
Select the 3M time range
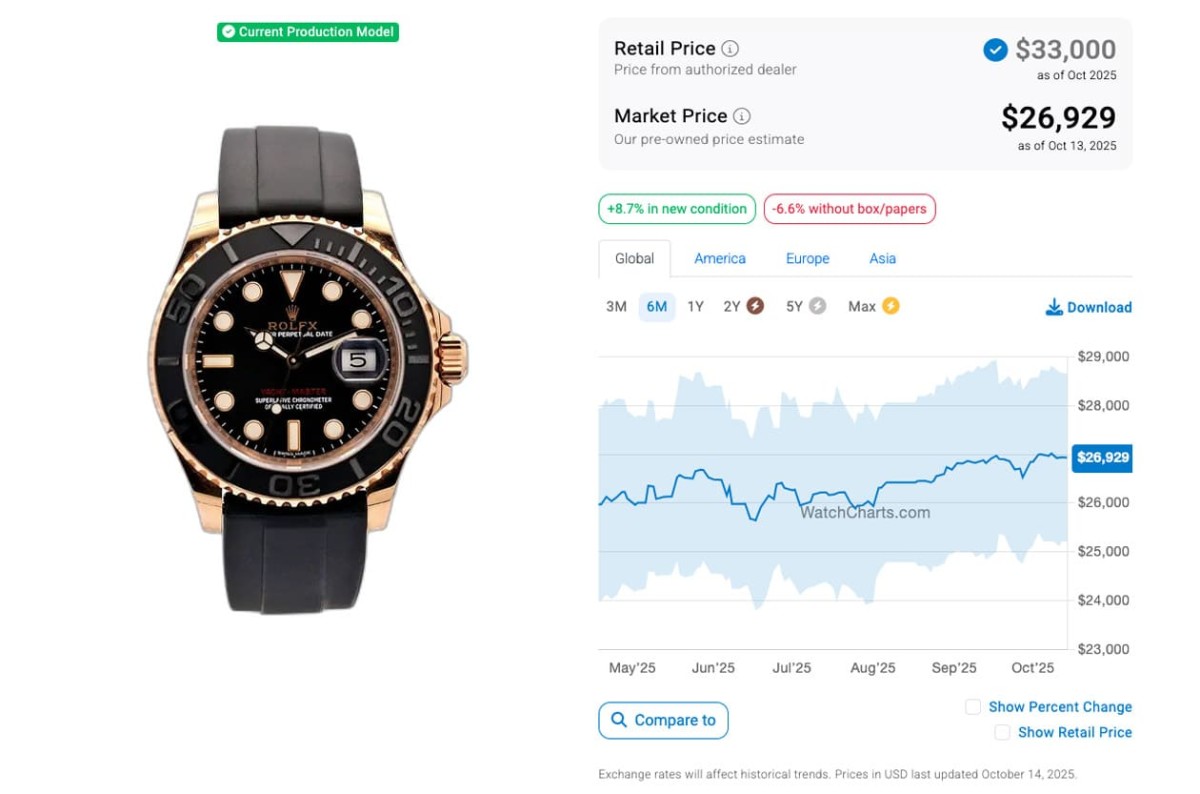coord(616,307)
